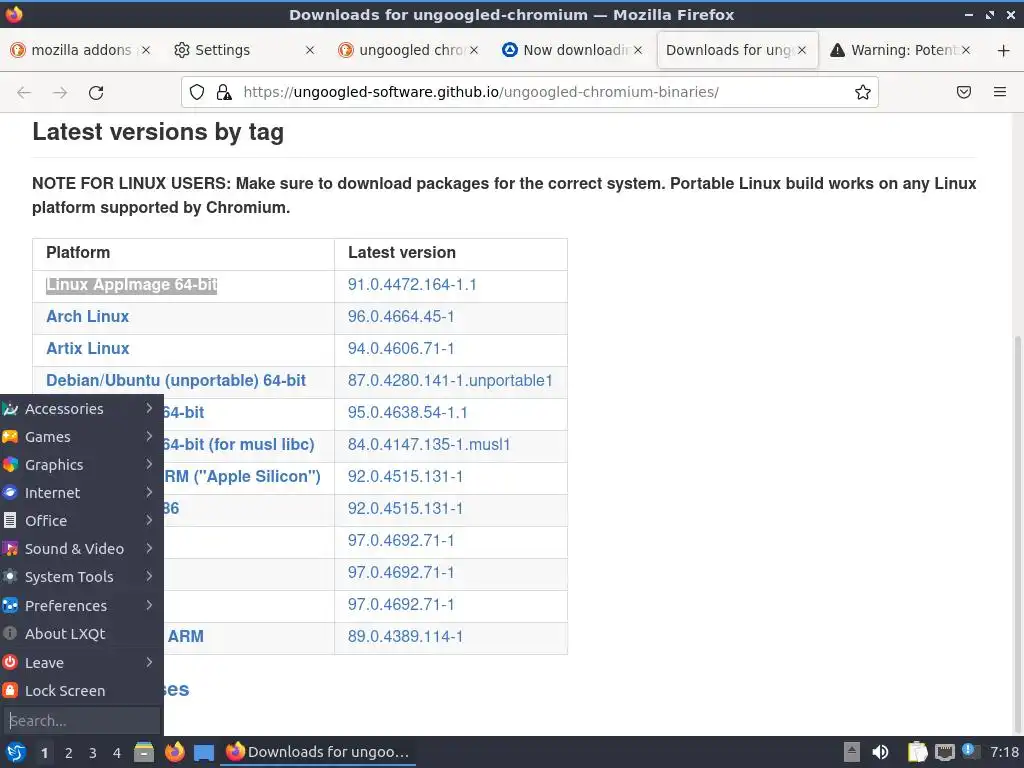Close the 'Warning: Potent' tab

tap(966, 50)
